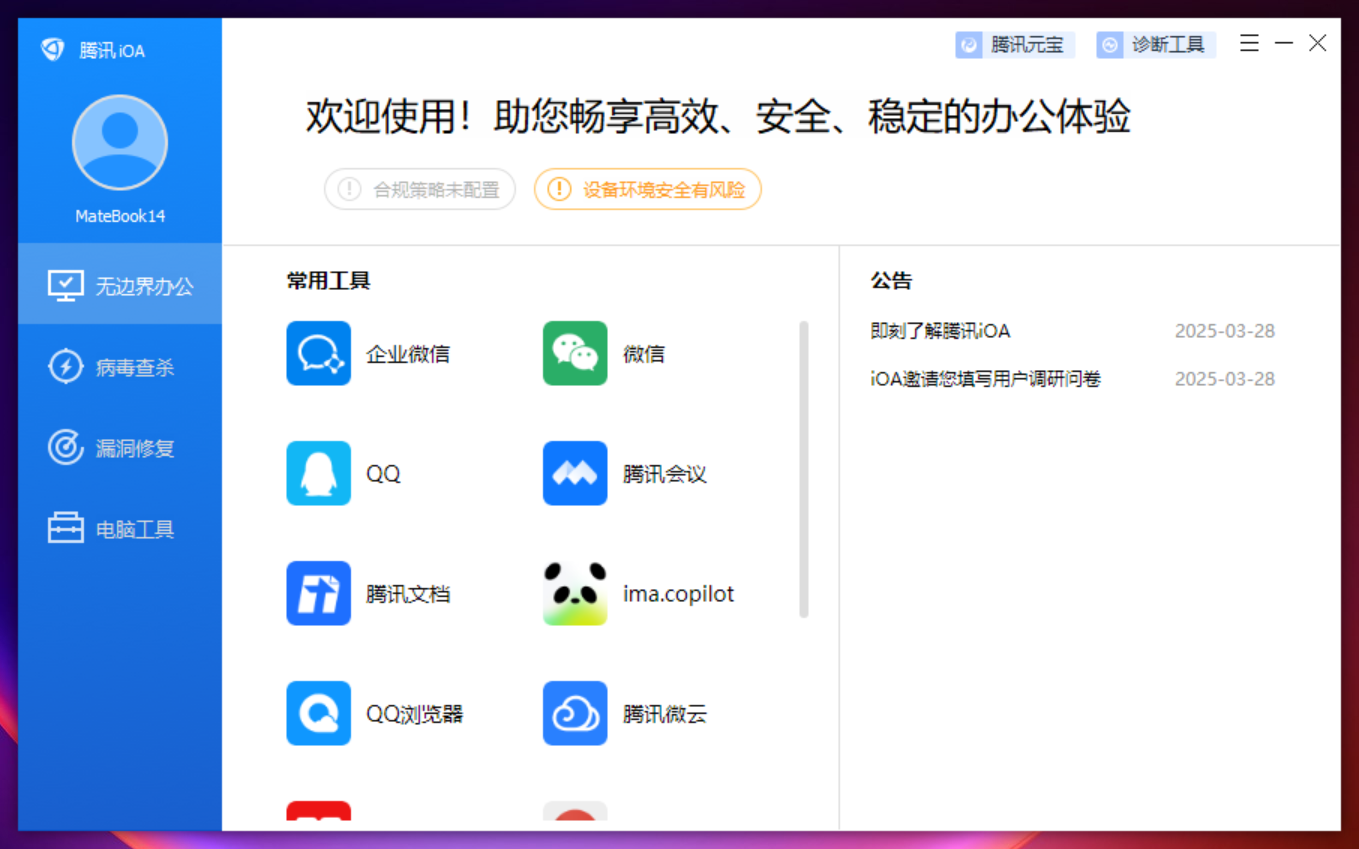The height and width of the screenshot is (849, 1359).
Task: Click the date beside 即刻了解腾讯iOA
Action: 1225,331
